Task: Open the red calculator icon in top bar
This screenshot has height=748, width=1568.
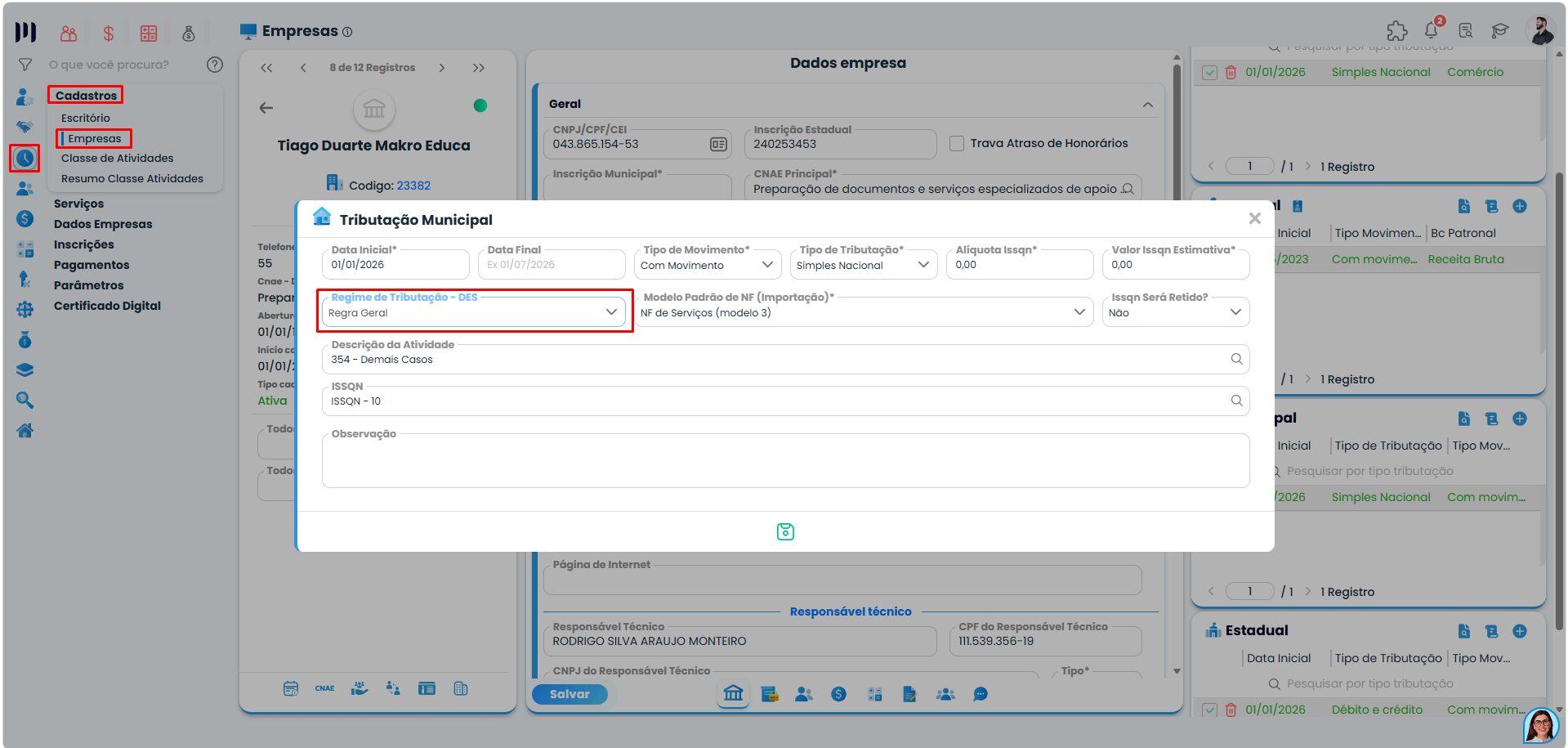Action: (x=148, y=33)
